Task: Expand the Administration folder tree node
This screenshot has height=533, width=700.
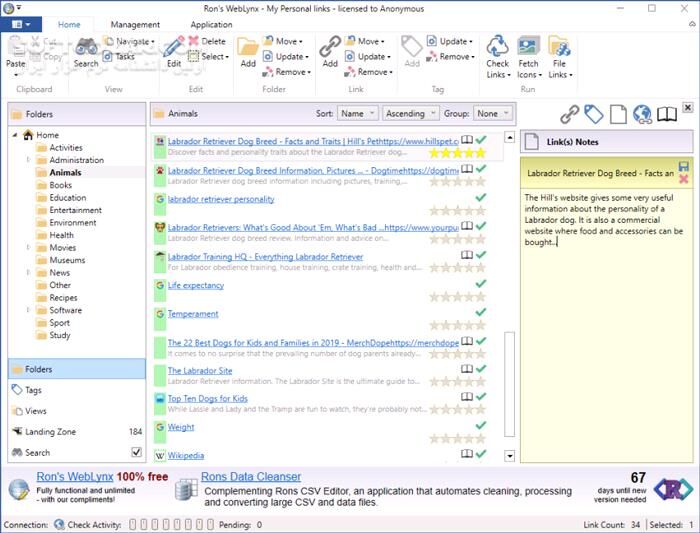Action: (28, 160)
